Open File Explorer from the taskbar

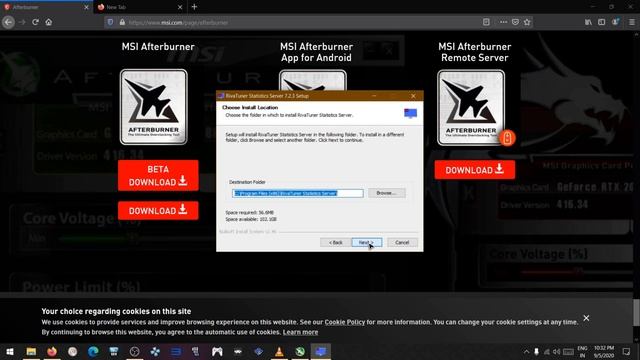(x=31, y=351)
